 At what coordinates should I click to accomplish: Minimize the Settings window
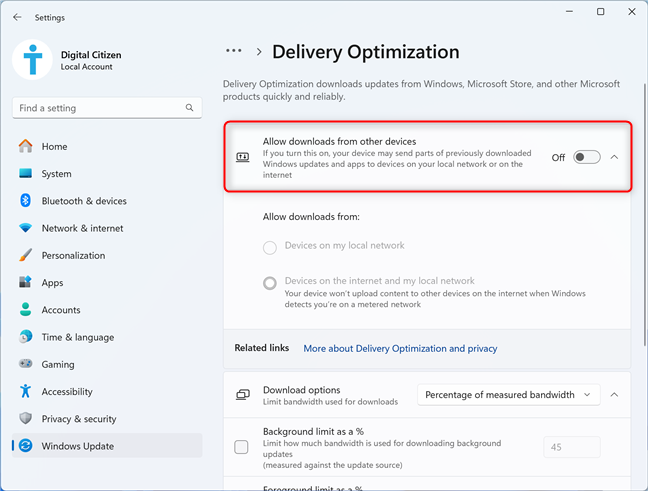[569, 12]
